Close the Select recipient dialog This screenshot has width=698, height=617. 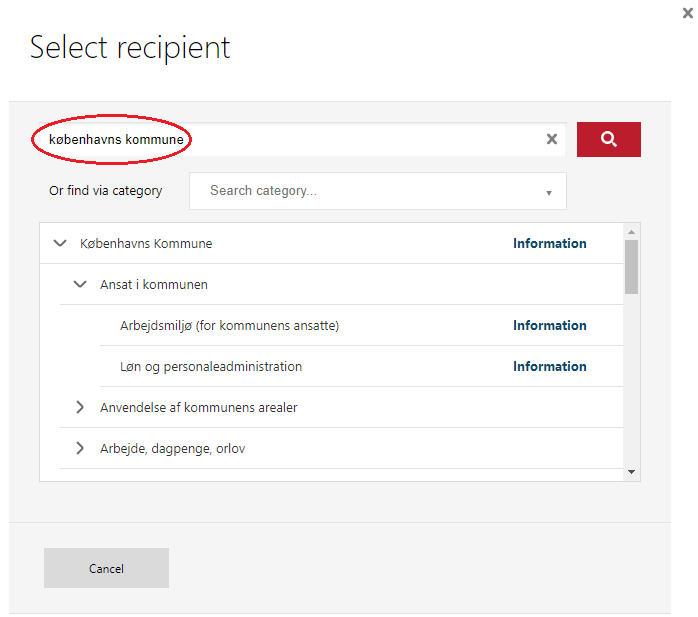(x=688, y=13)
